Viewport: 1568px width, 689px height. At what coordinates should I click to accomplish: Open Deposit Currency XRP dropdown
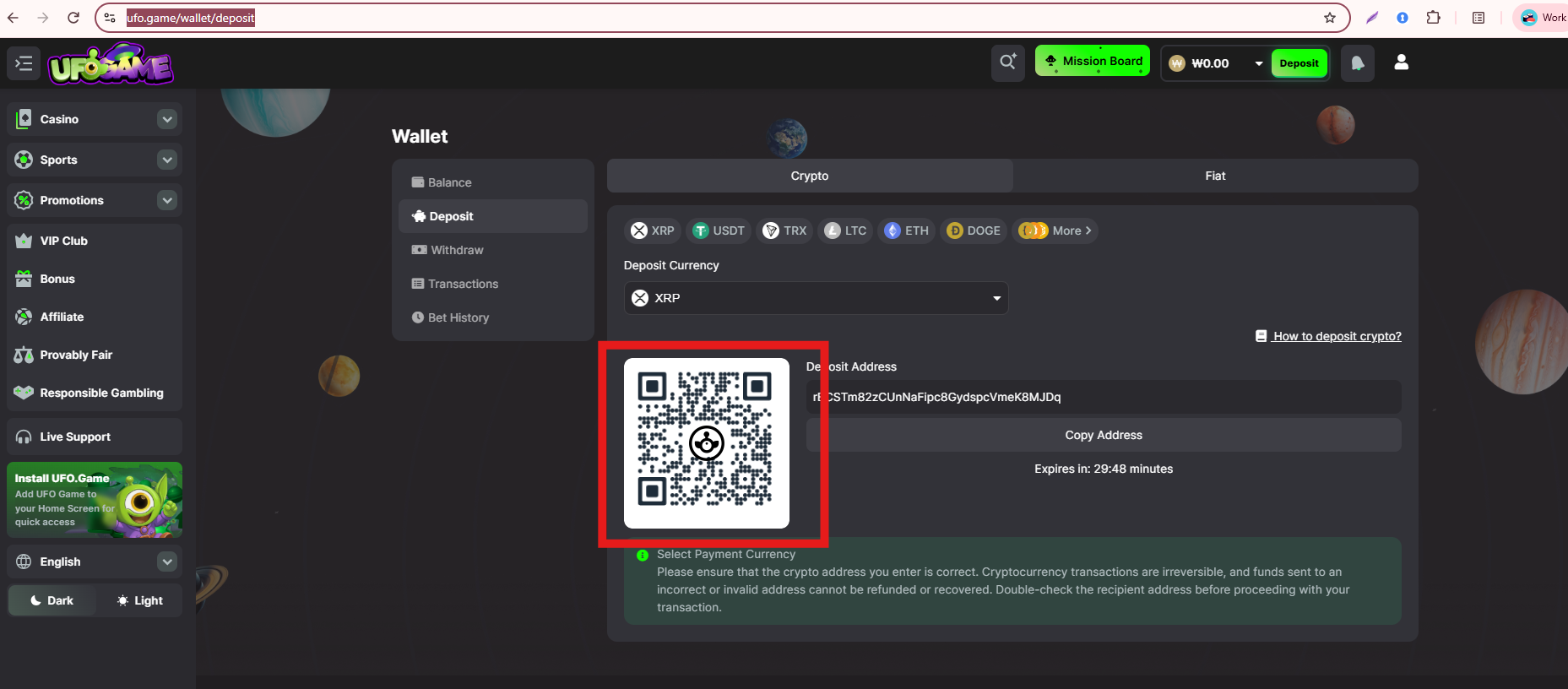[x=816, y=298]
